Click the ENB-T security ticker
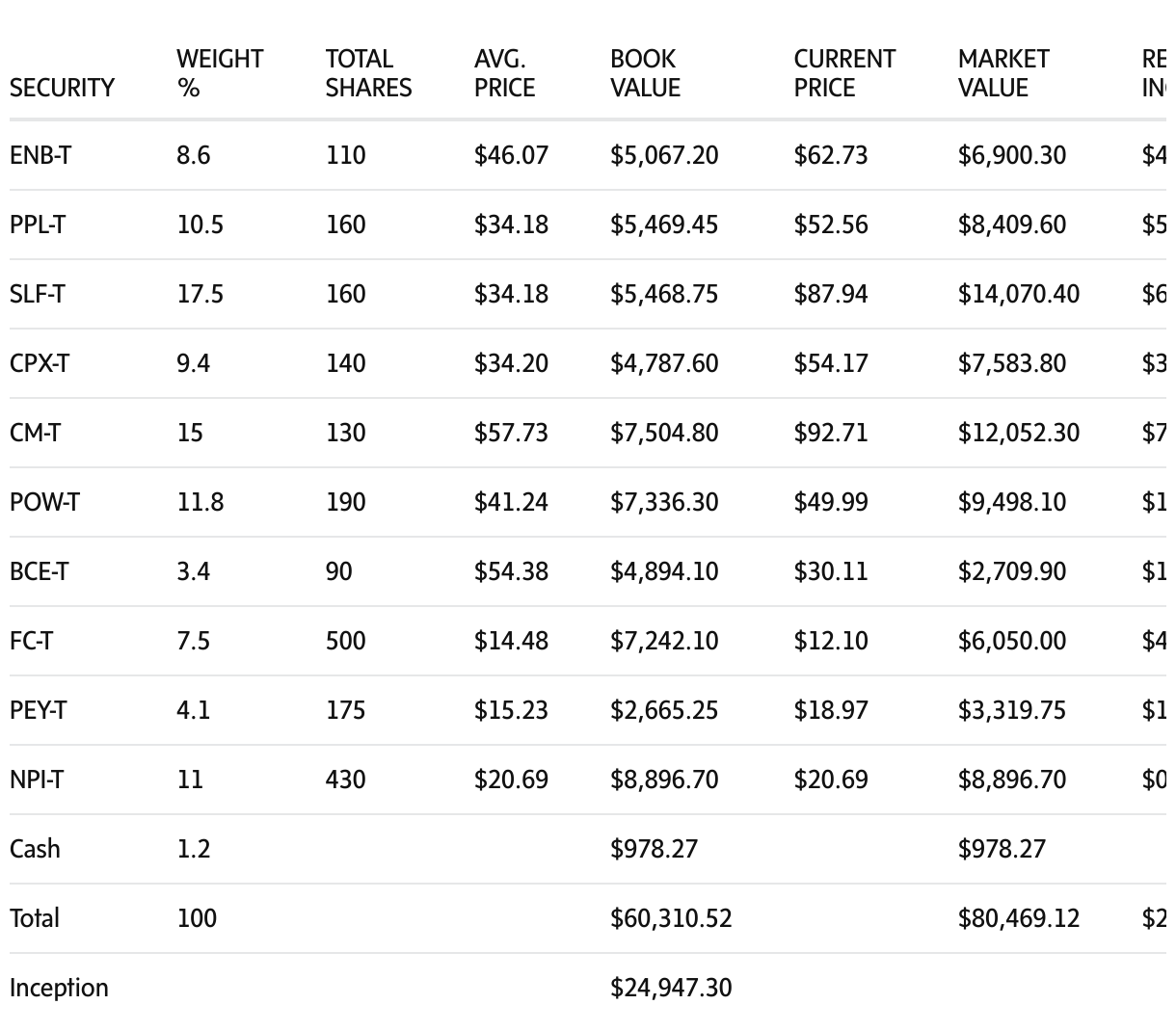This screenshot has height=1031, width=1176. coord(40,155)
